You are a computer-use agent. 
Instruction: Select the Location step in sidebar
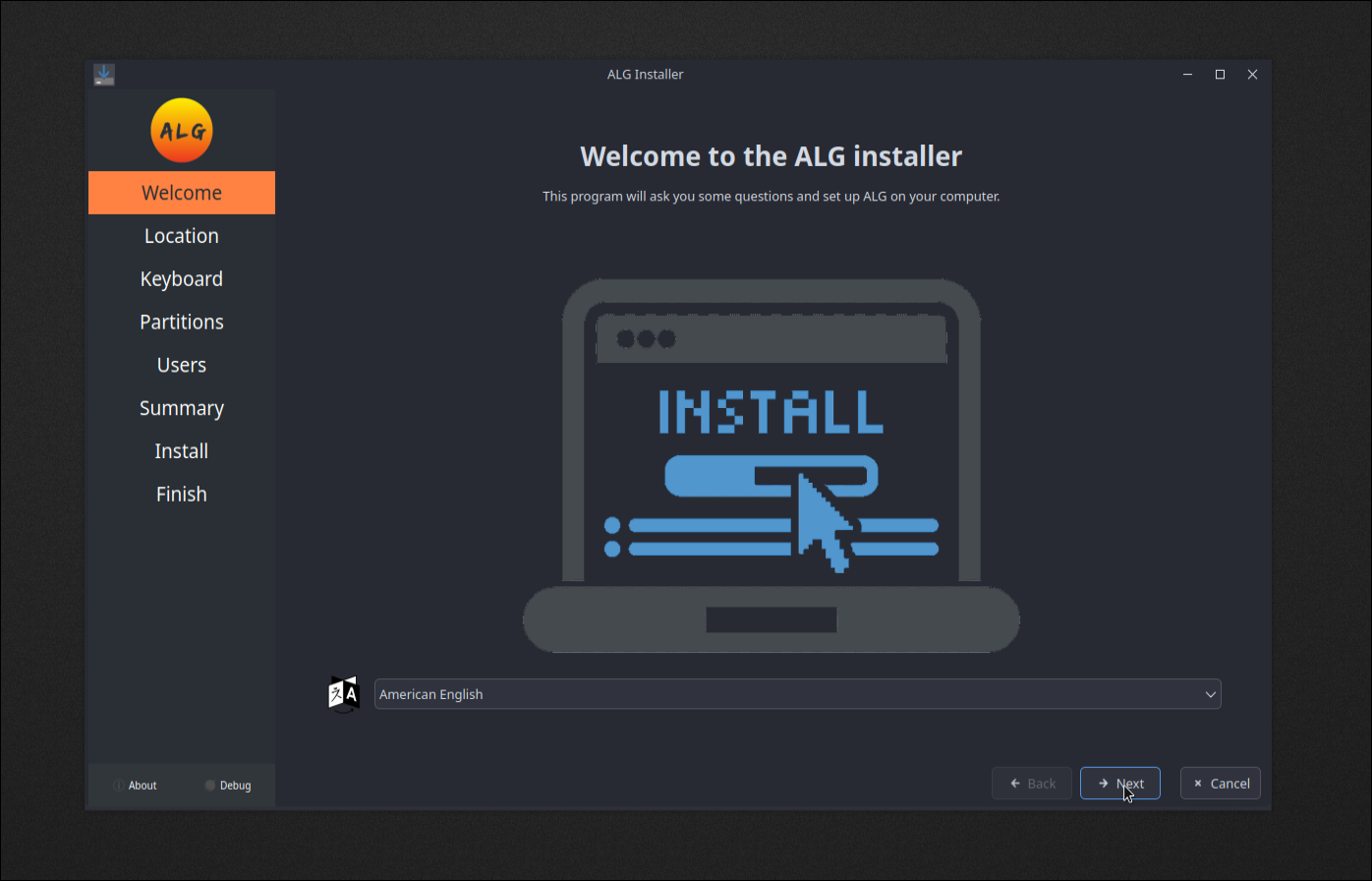coord(182,236)
